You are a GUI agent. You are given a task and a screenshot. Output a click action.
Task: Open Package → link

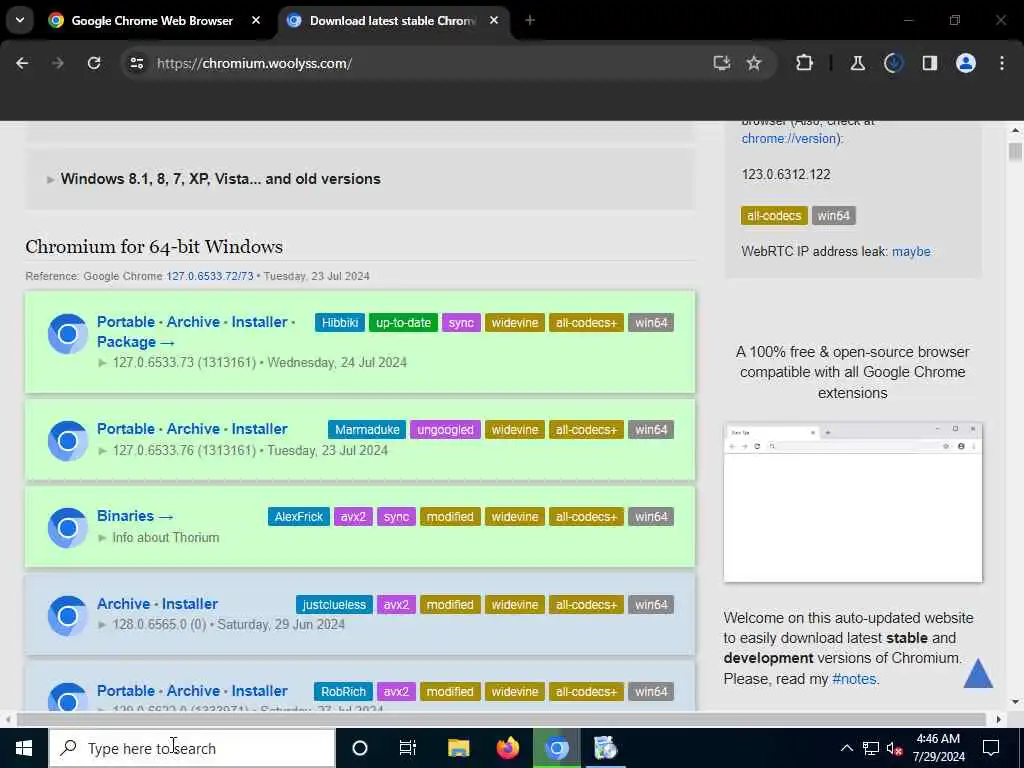pyautogui.click(x=136, y=342)
